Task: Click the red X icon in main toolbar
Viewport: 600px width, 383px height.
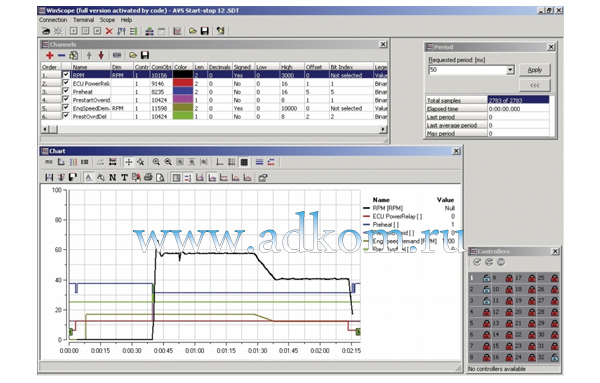Action: 109,31
